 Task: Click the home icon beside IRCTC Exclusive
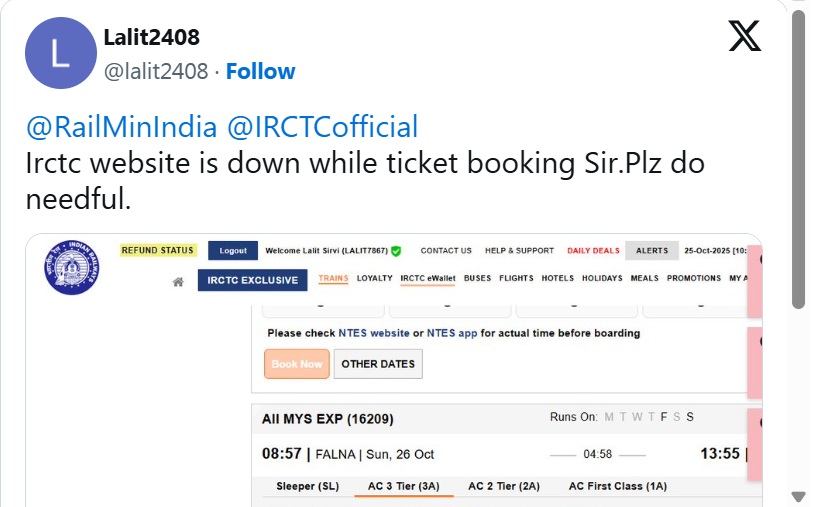(x=178, y=281)
